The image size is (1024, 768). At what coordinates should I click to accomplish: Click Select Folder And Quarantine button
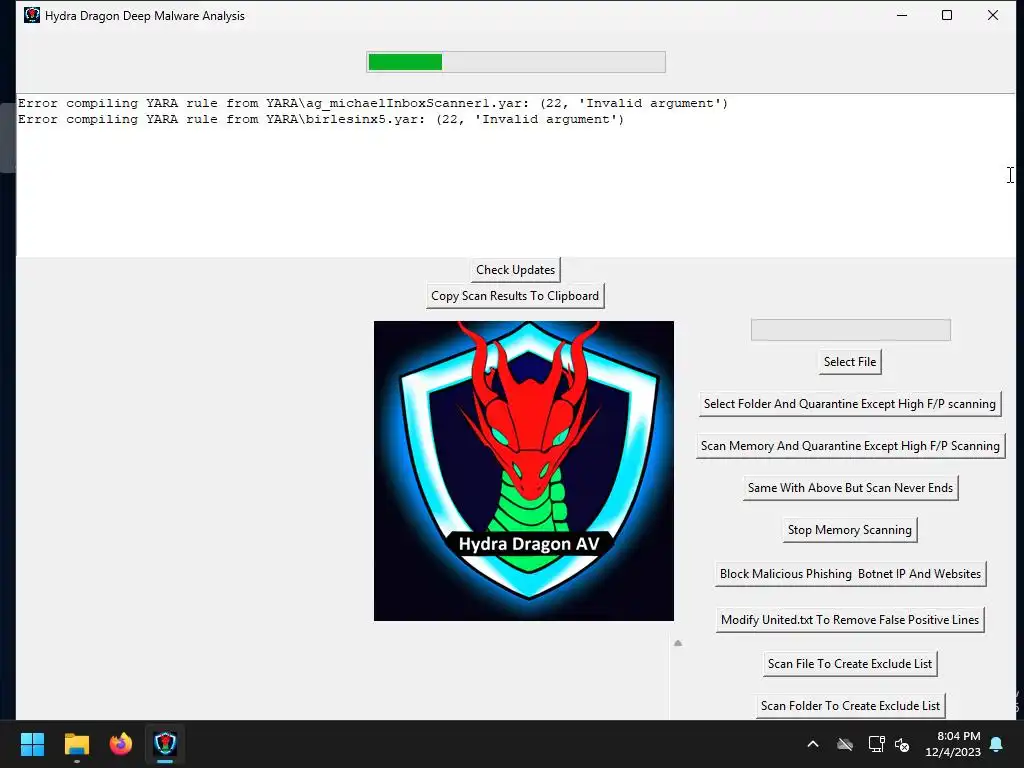pos(850,404)
